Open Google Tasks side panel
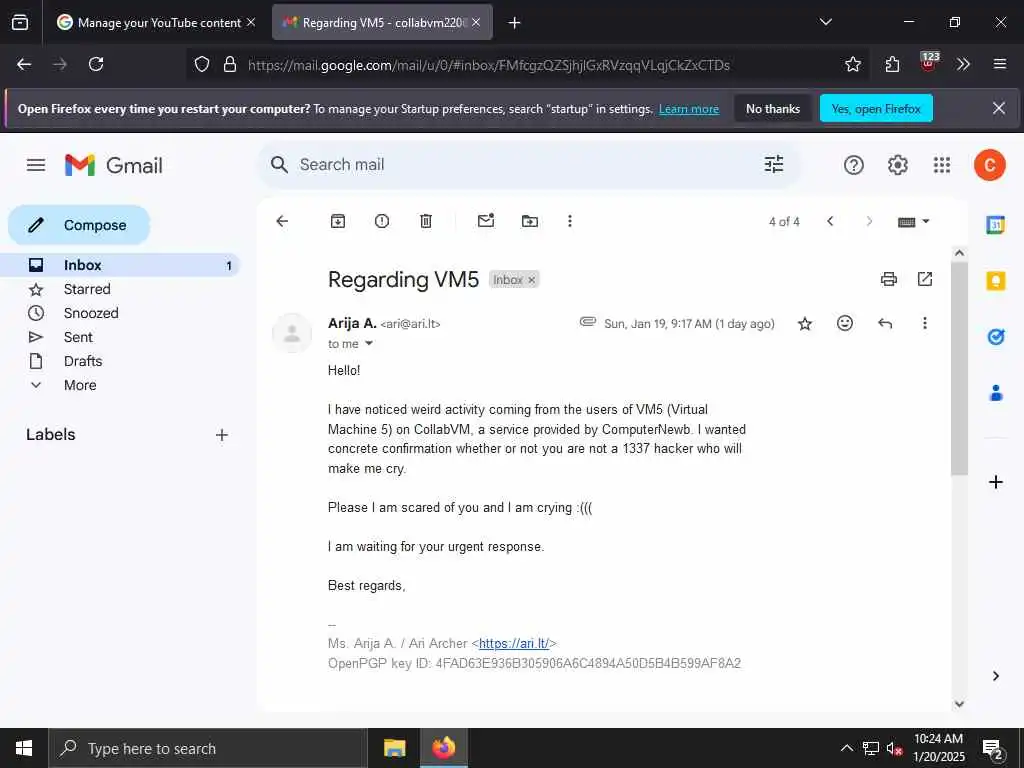 [x=995, y=337]
